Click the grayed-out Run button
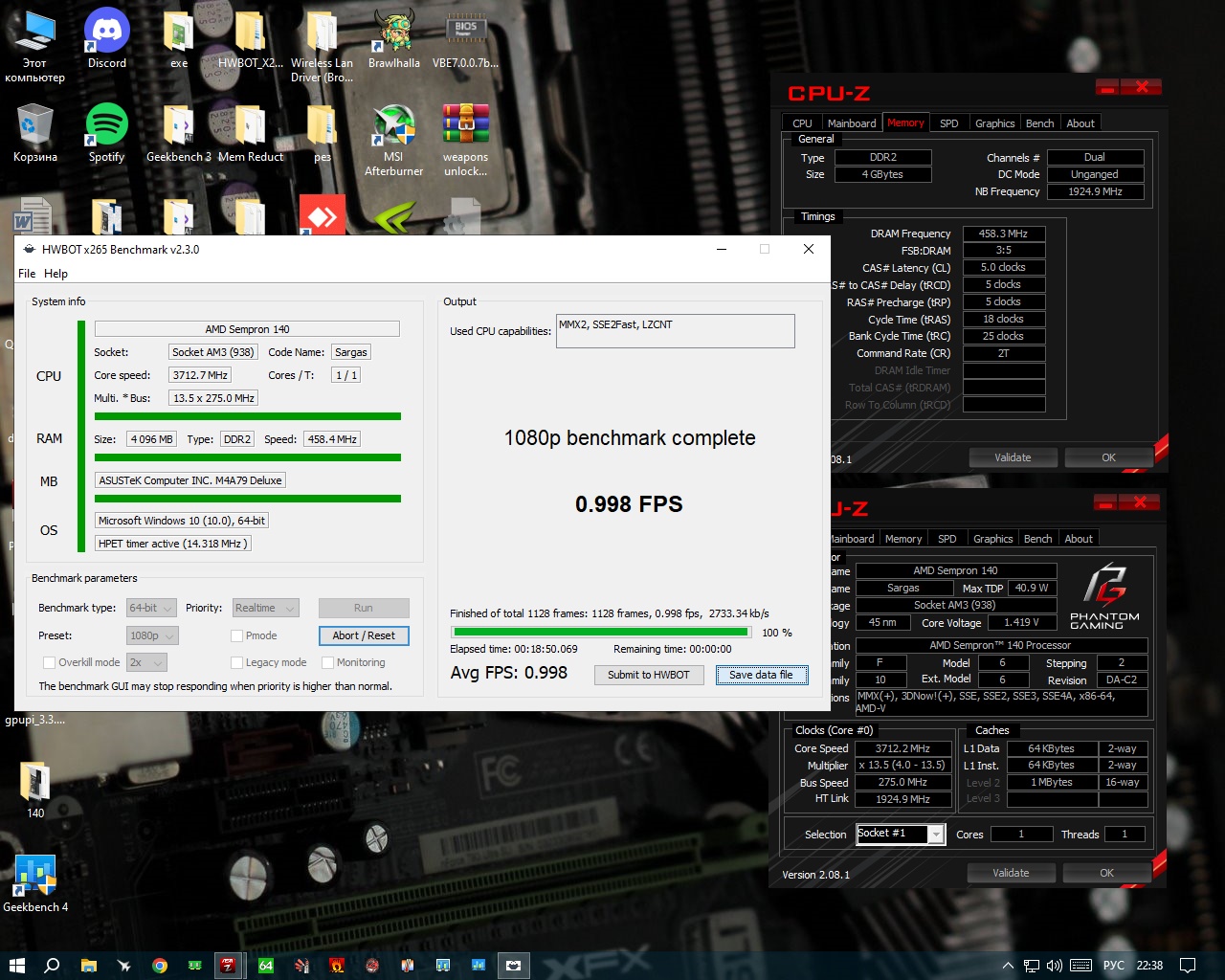Viewport: 1225px width, 980px height. click(x=364, y=608)
